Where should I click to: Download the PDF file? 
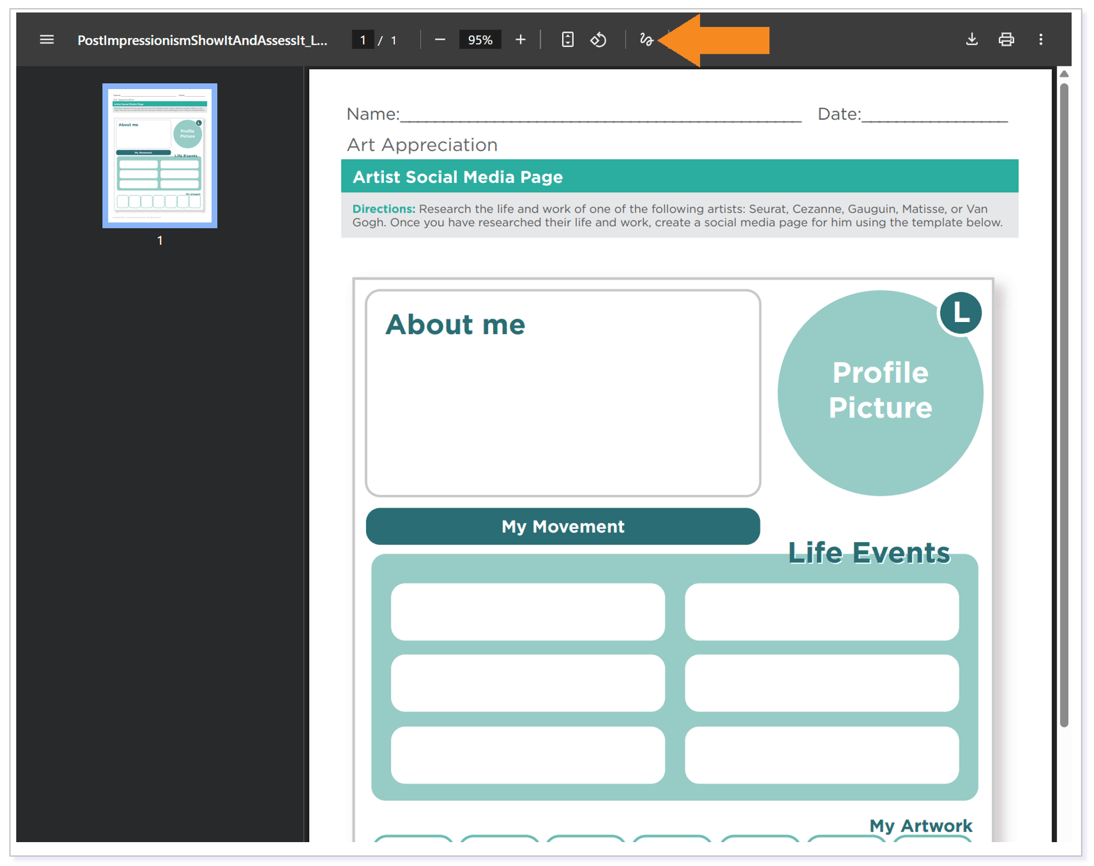click(x=971, y=39)
